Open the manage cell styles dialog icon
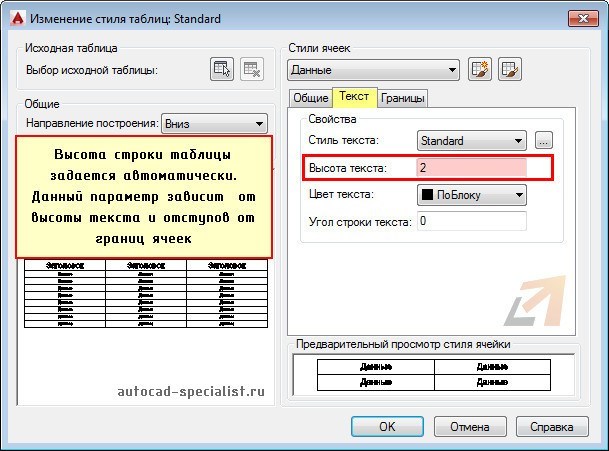Viewport: 609px width, 451px height. [x=510, y=70]
